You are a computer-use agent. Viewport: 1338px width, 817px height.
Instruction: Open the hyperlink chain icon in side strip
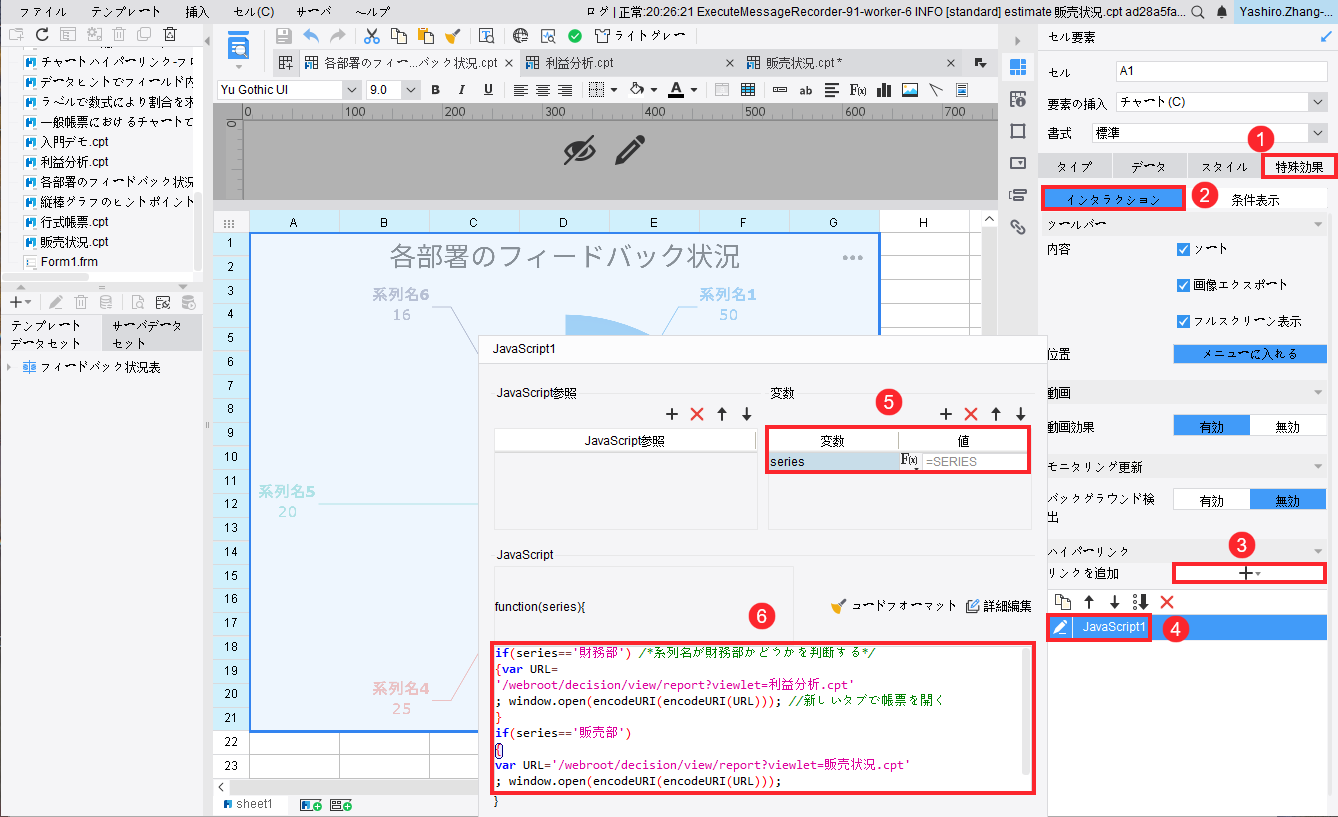(x=1018, y=227)
